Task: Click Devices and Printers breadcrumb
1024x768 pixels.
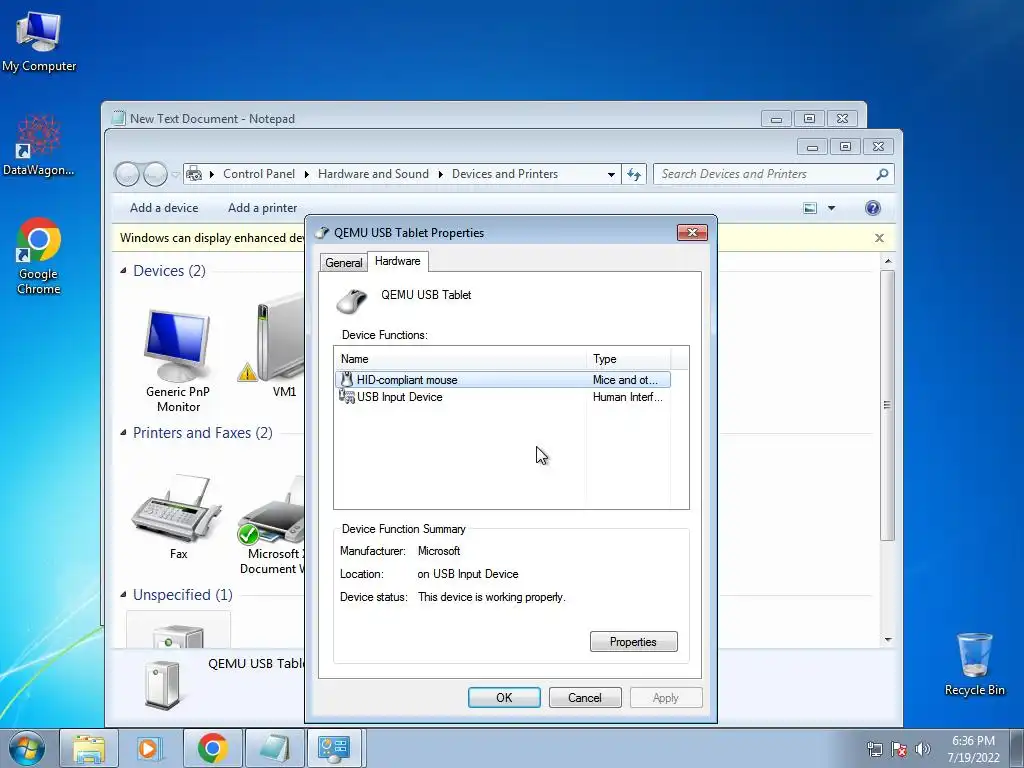Action: coord(505,174)
